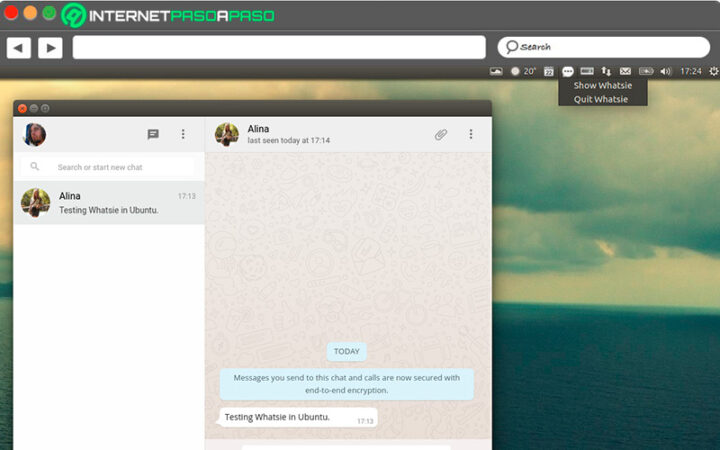Open the sidebar three-dot menu
The image size is (720, 450).
[x=183, y=134]
